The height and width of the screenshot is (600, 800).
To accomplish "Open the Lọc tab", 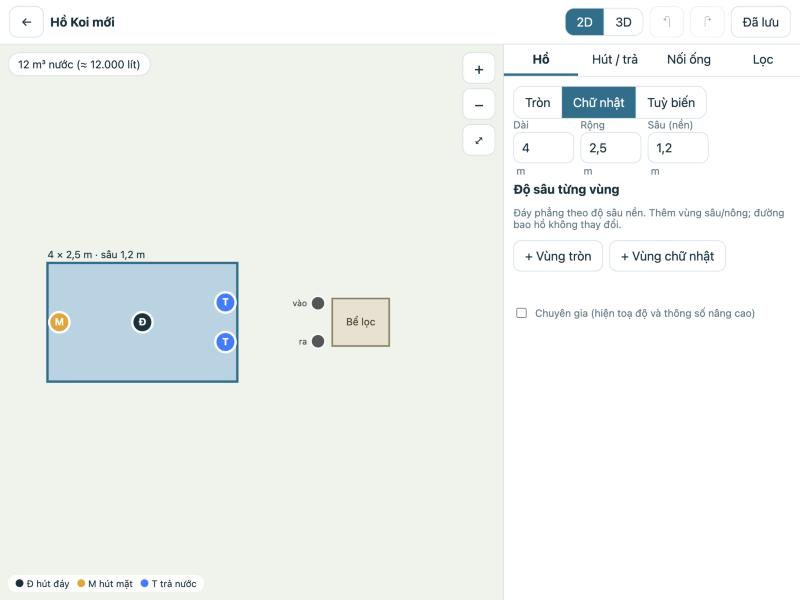I will tap(763, 60).
